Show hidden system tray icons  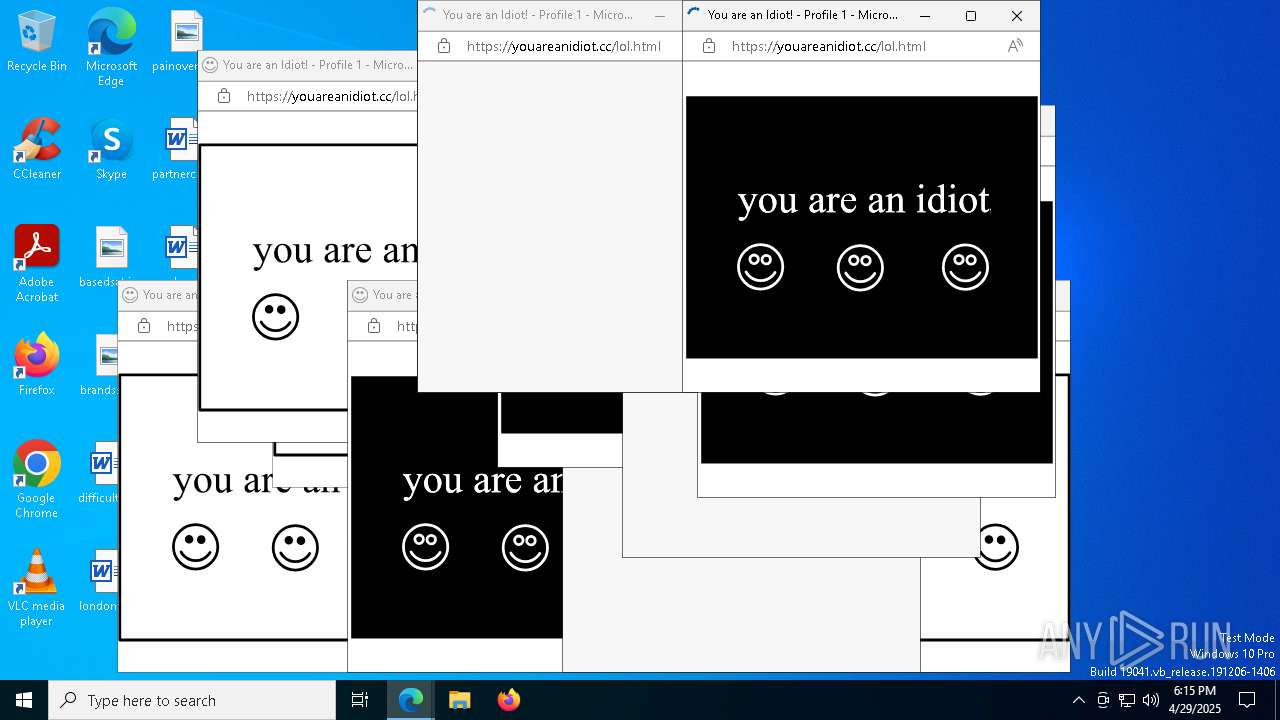1078,700
